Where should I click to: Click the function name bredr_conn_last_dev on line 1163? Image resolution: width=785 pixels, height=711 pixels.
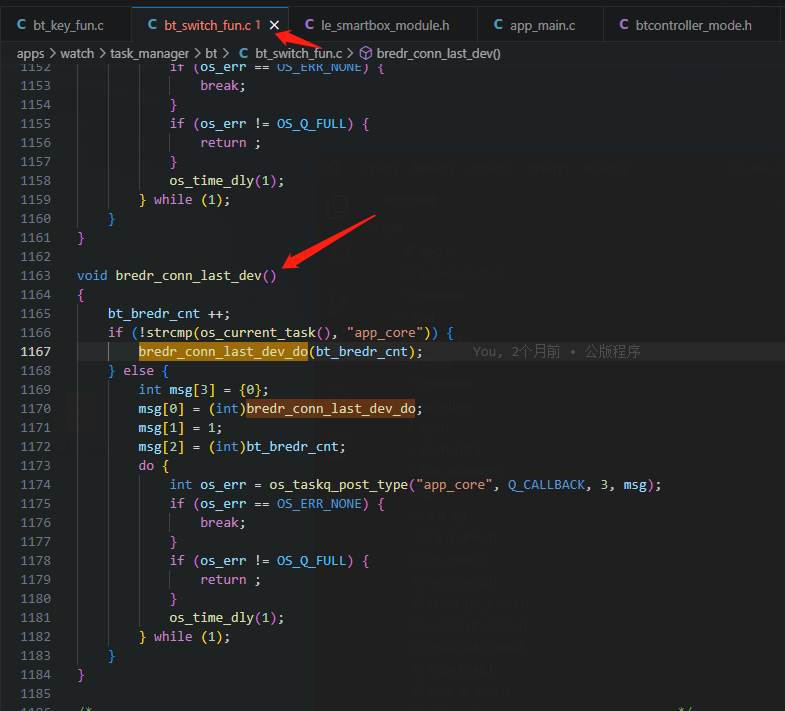point(188,276)
